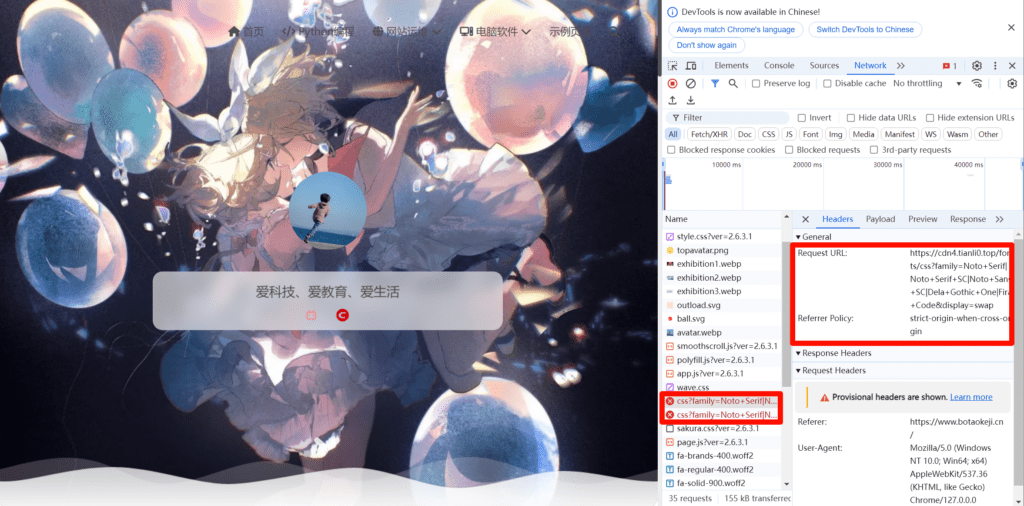
Task: Check the Disable cache option
Action: click(827, 84)
